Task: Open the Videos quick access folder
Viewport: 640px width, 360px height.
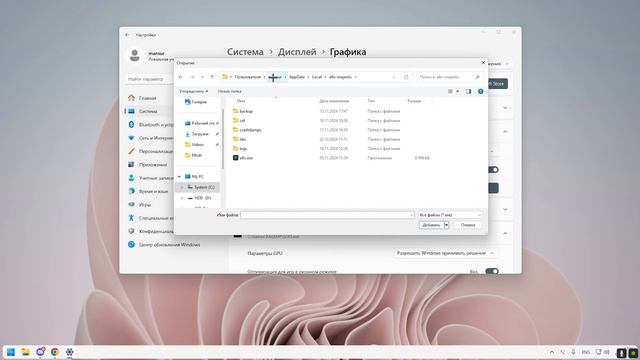Action: [x=201, y=144]
